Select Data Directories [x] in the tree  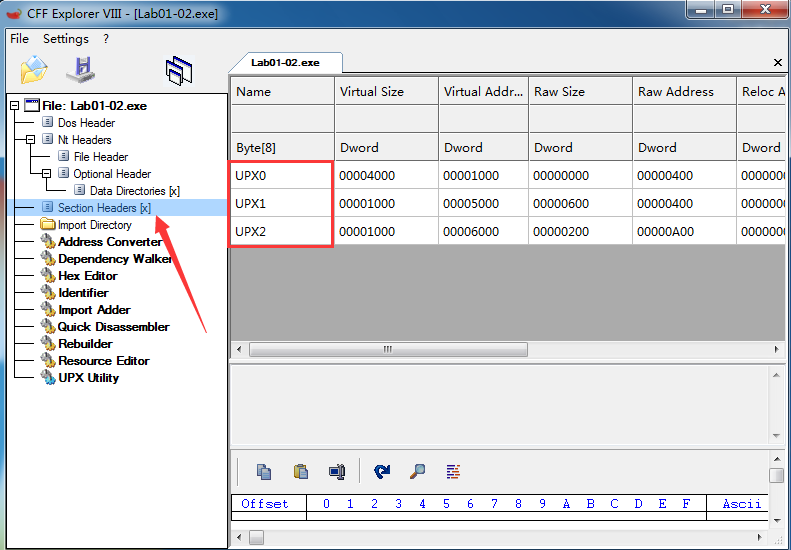[x=135, y=191]
